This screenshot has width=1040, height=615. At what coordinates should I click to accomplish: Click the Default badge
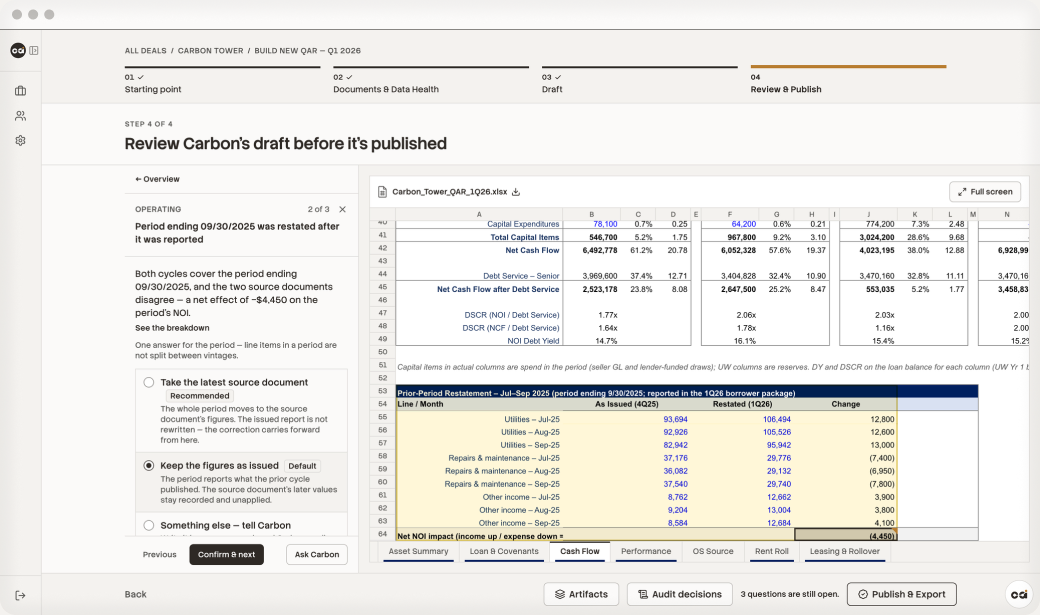(x=302, y=466)
